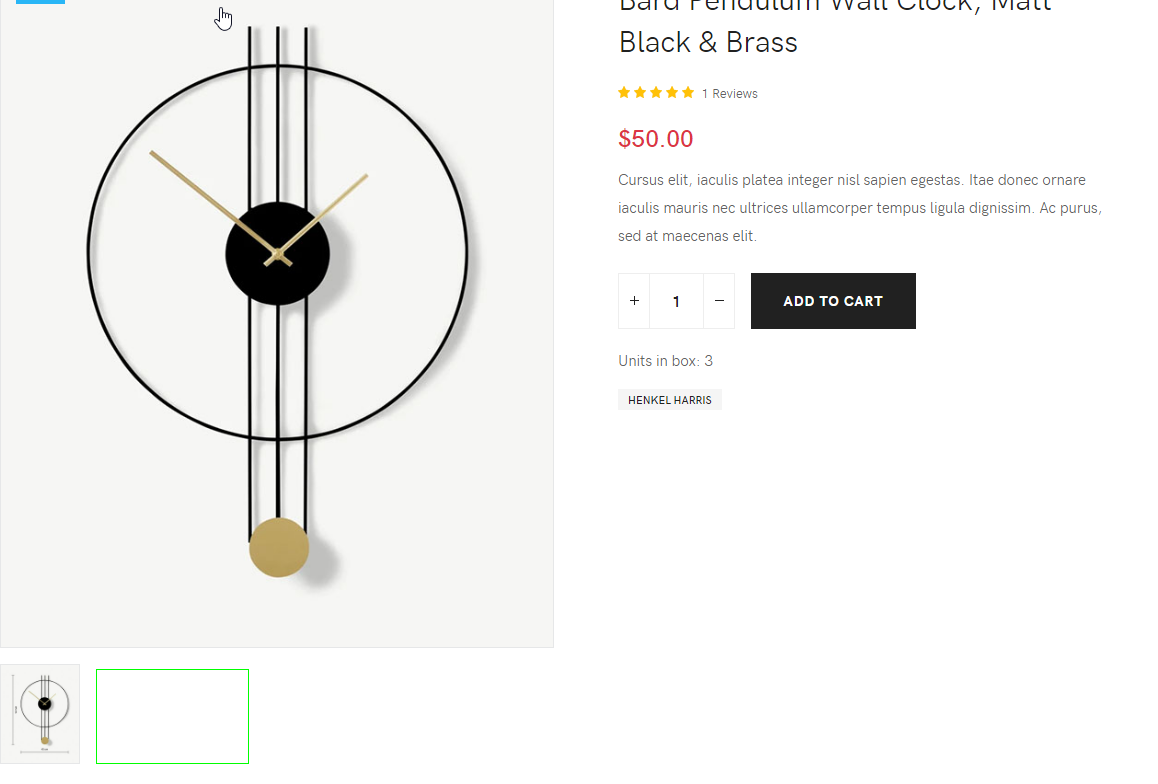
Task: Click the fourth gold rating star
Action: pos(672,93)
